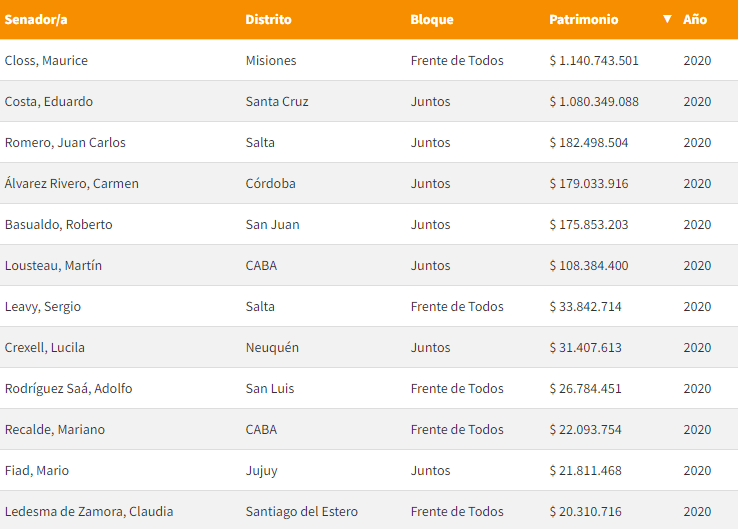Select the Closs, Maurice row name

pos(46,60)
